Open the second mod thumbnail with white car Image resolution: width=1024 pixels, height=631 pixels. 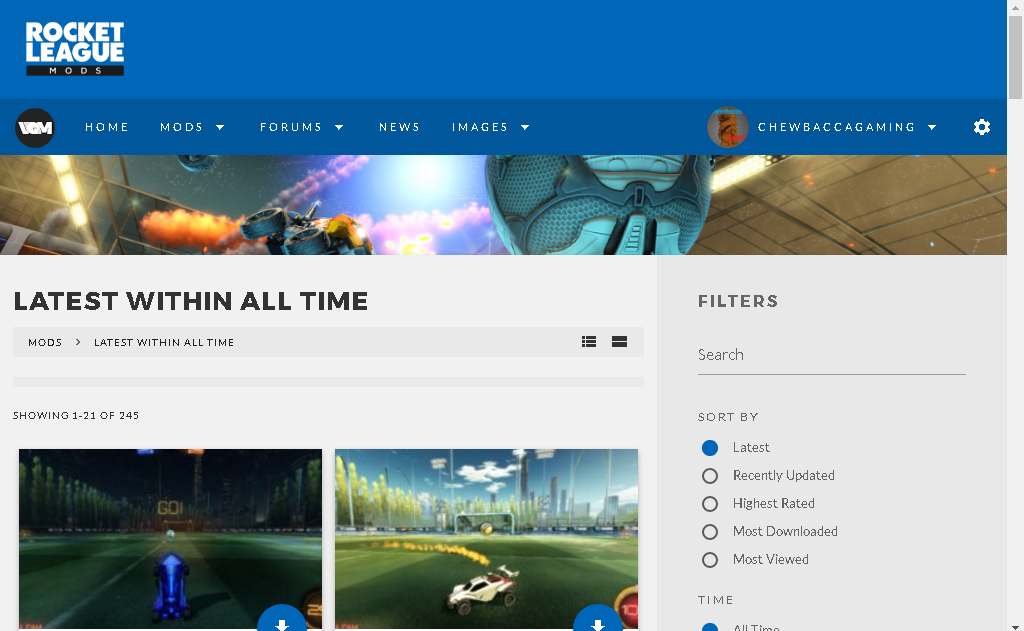(487, 538)
